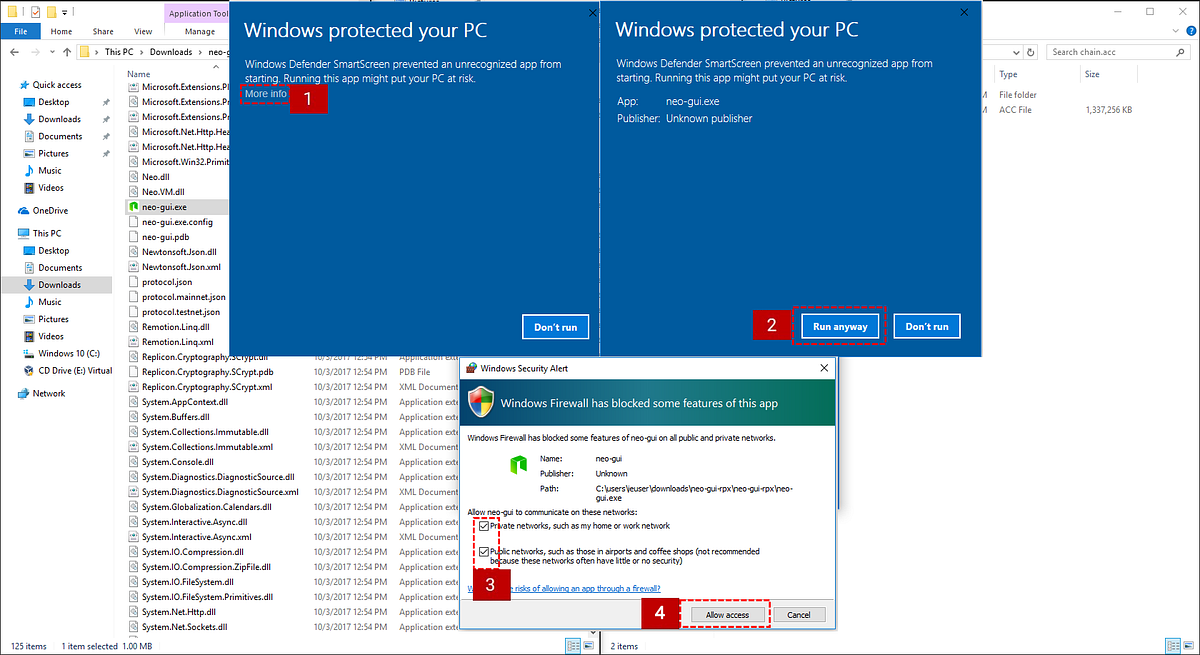Open Downloads under Quick access
This screenshot has width=1200, height=655.
click(59, 119)
